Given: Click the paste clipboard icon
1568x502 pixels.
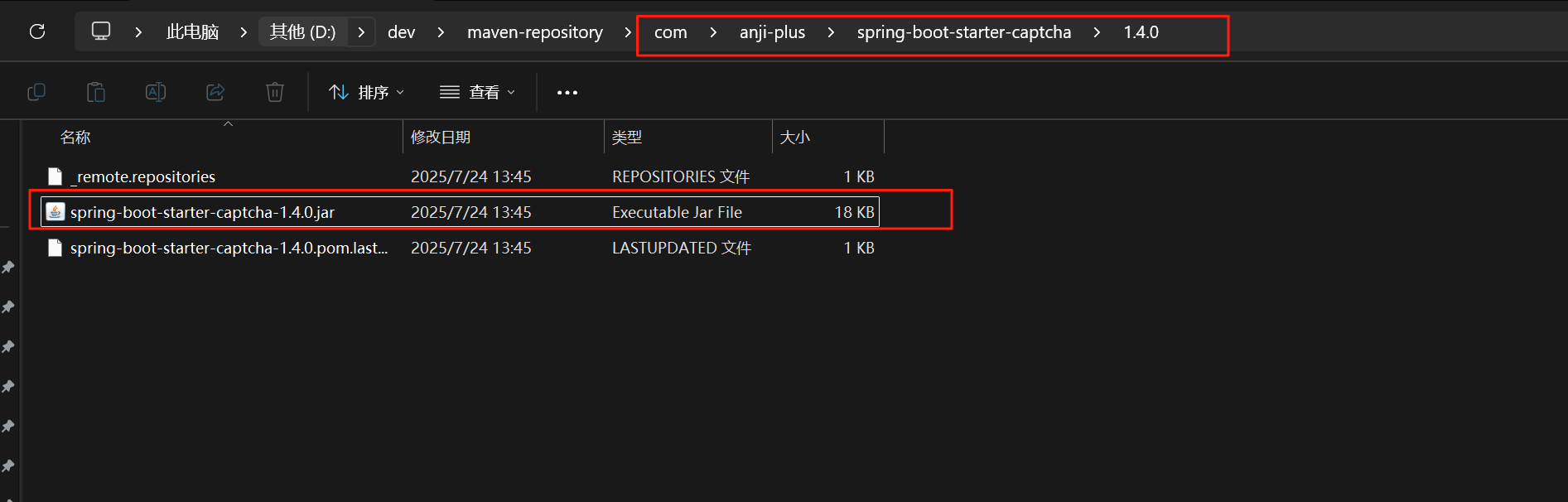Looking at the screenshot, I should coord(96,92).
